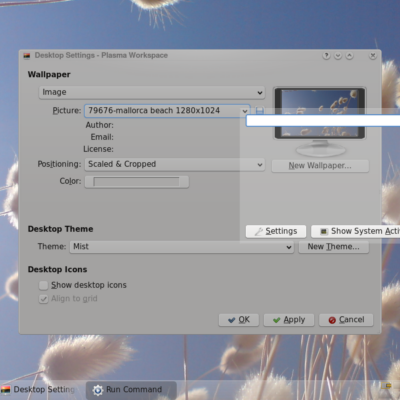
Task: Click the shade-up arrow title bar button
Action: (x=349, y=56)
